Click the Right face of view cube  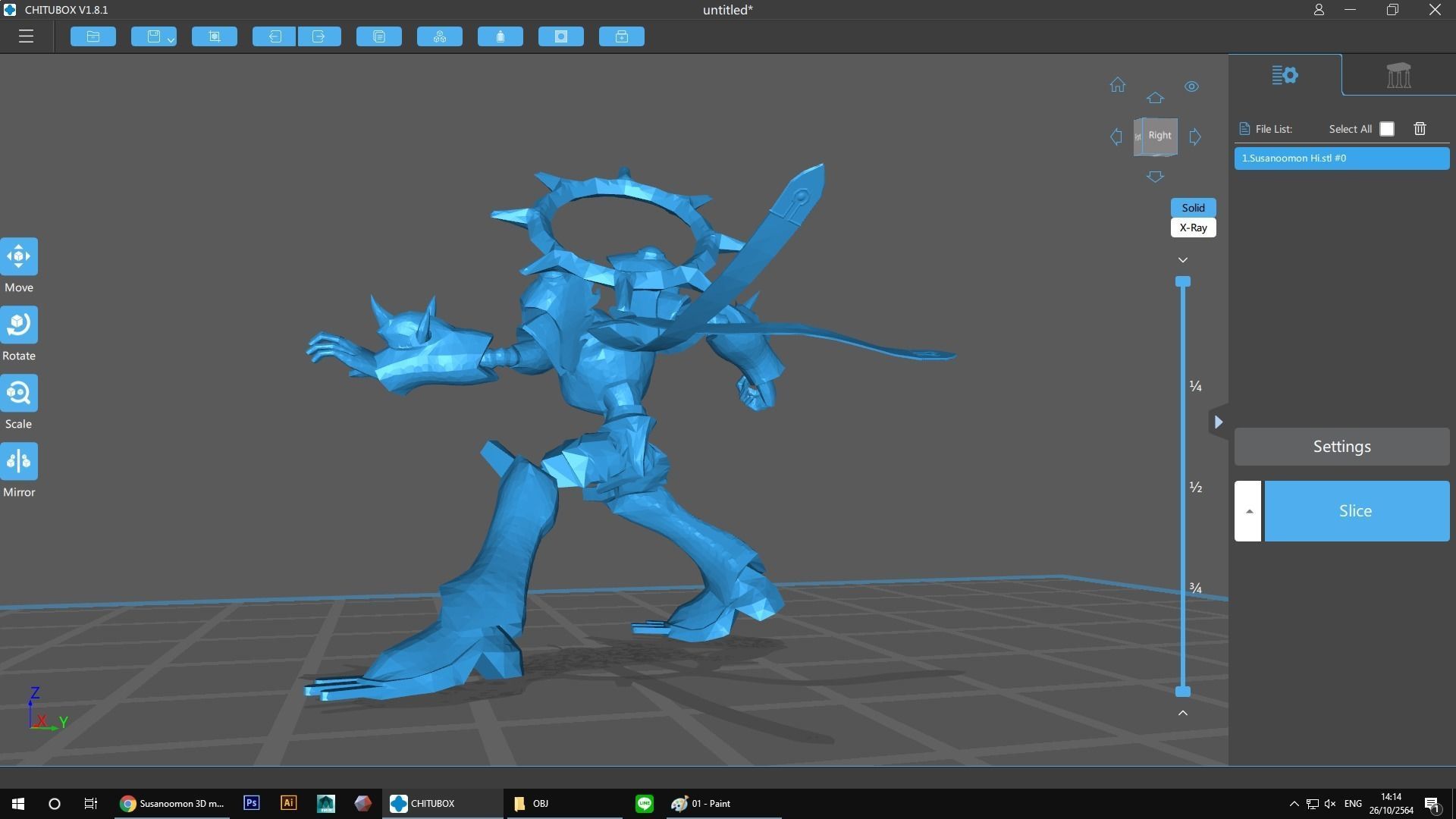1160,136
